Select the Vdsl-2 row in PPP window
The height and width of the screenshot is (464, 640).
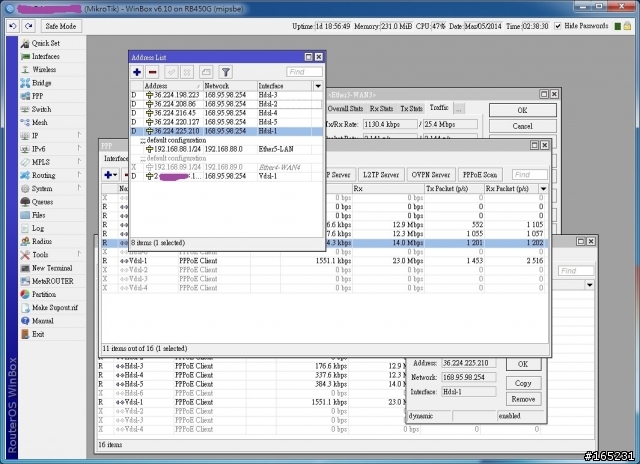pyautogui.click(x=324, y=270)
